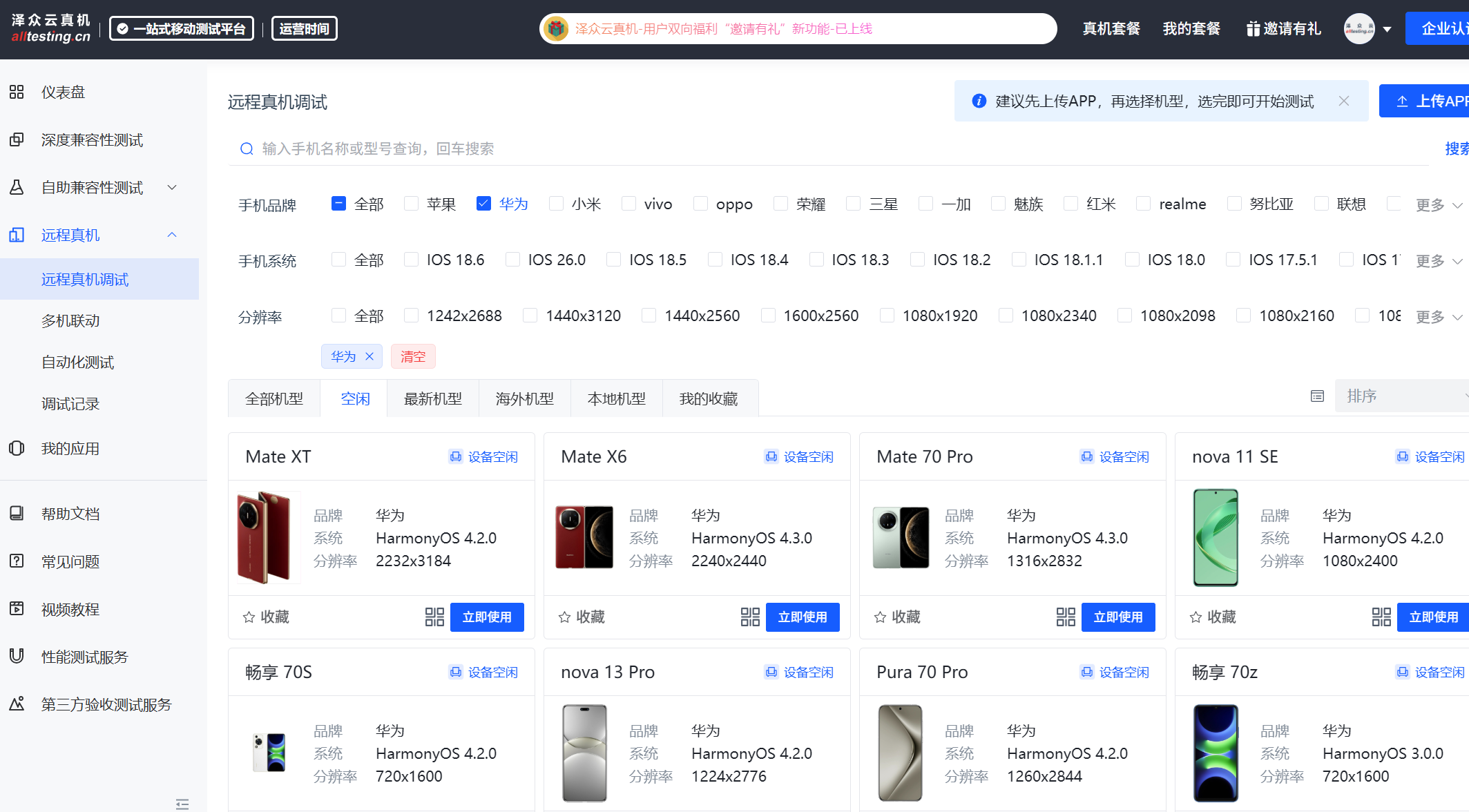Click the user avatar in the top bar
The height and width of the screenshot is (812, 1469).
[x=1358, y=29]
